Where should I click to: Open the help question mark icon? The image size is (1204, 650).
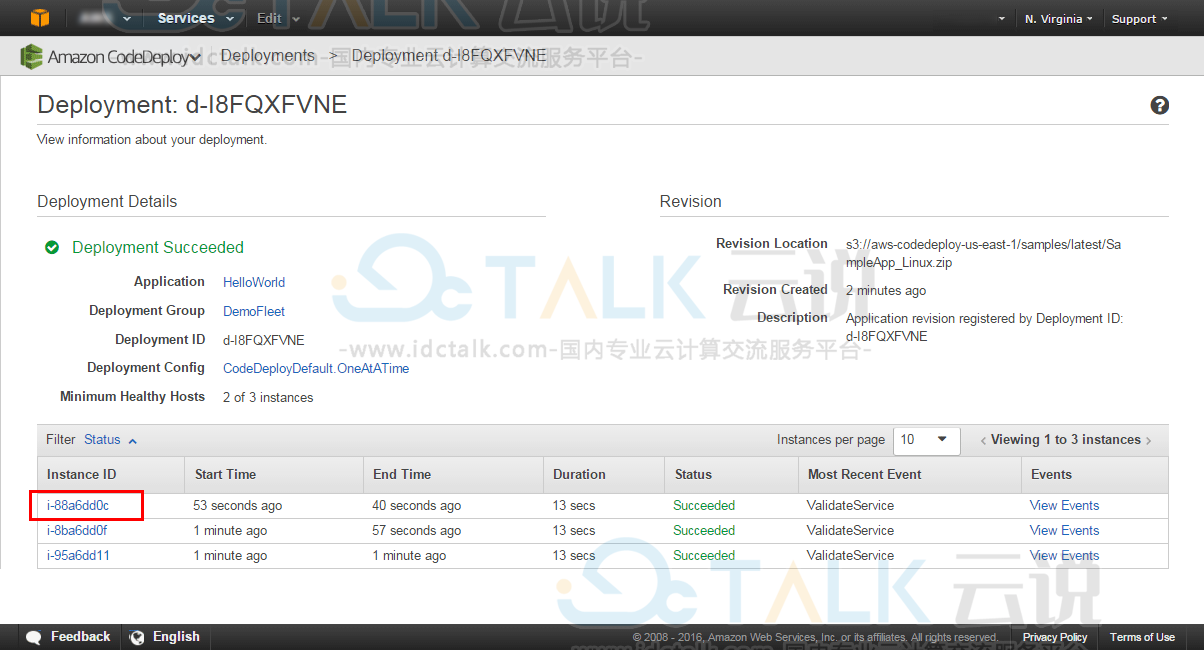[x=1160, y=105]
